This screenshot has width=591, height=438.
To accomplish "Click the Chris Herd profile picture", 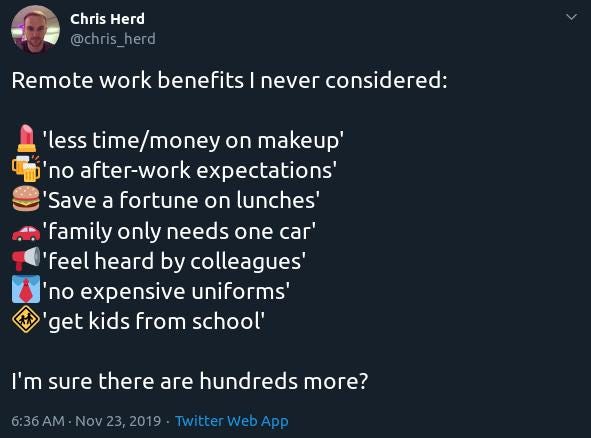I will pos(35,29).
